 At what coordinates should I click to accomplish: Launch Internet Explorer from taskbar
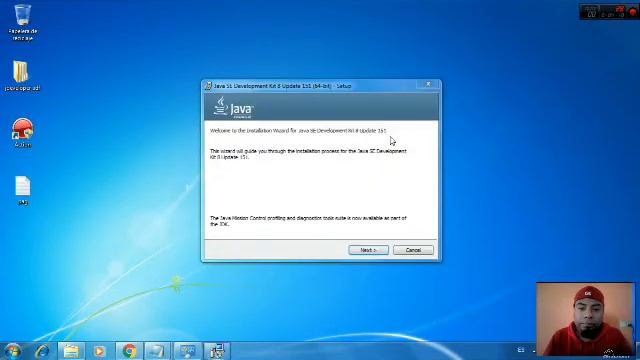(42, 351)
